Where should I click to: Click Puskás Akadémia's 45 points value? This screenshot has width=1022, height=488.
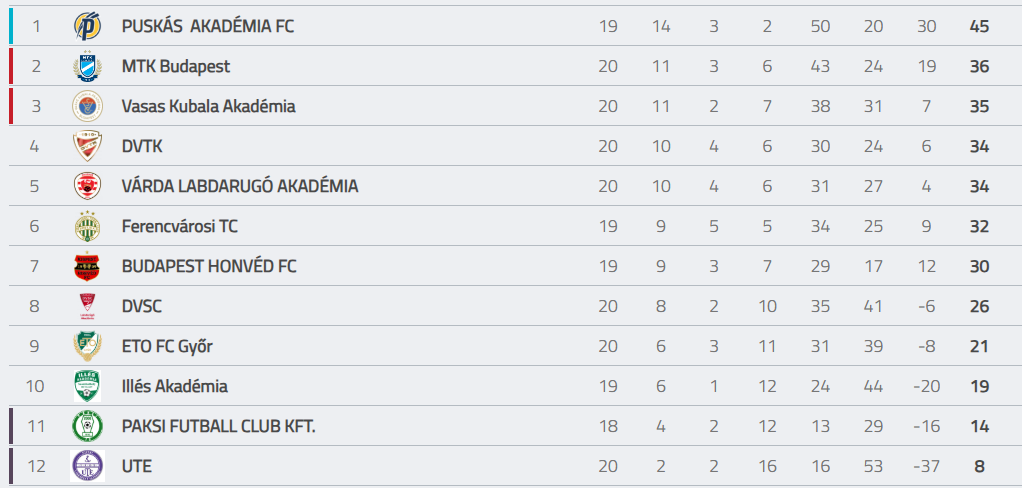pyautogui.click(x=979, y=26)
